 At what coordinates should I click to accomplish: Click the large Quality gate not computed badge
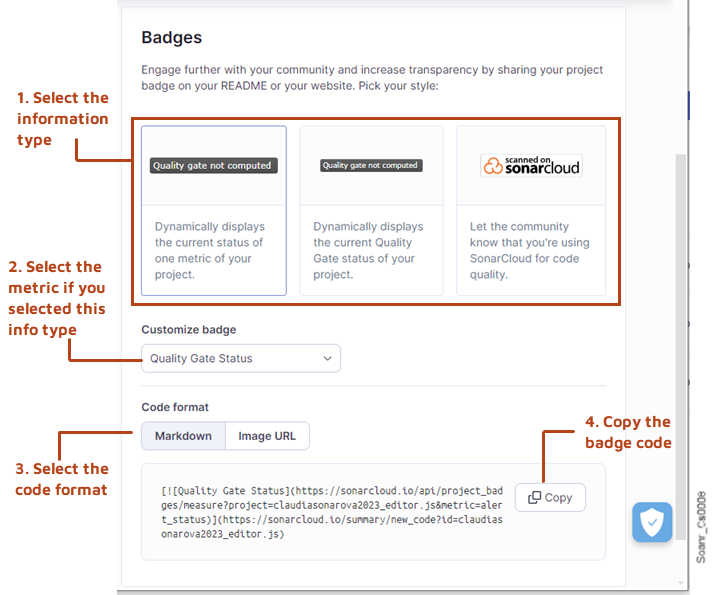(x=212, y=165)
